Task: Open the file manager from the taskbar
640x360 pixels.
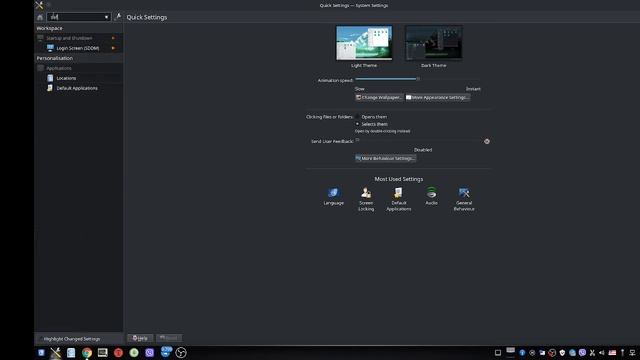Action: 71,353
